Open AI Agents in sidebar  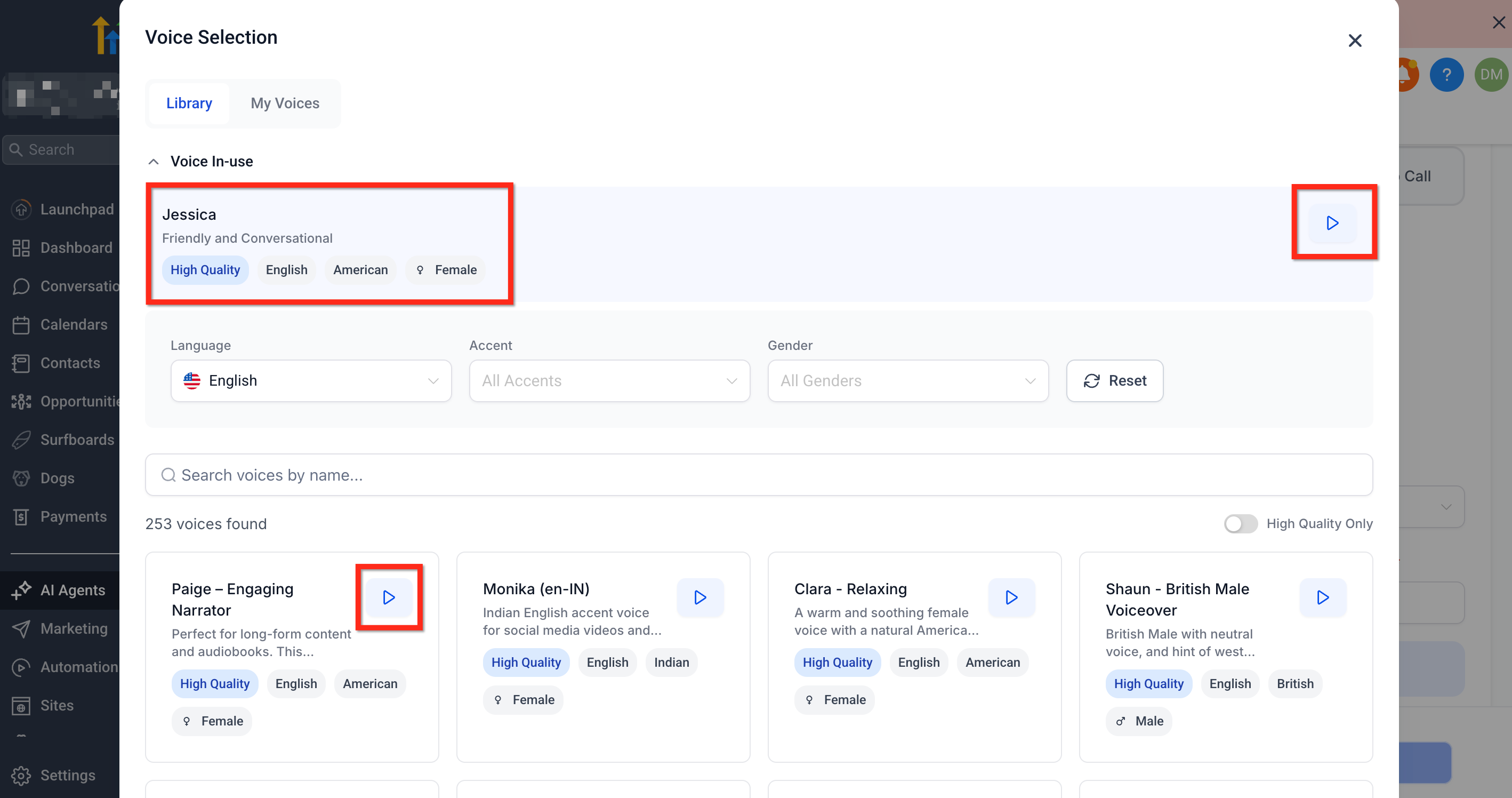[x=72, y=590]
